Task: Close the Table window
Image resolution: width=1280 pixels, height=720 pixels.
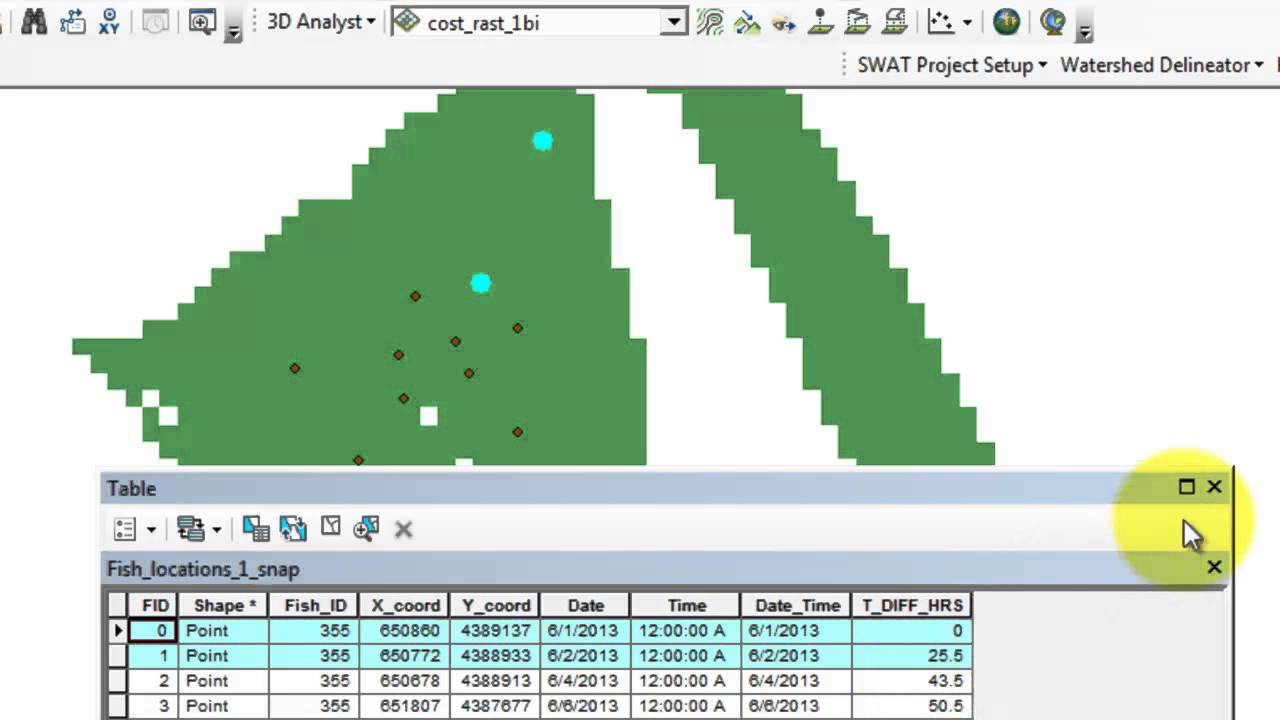Action: pyautogui.click(x=1214, y=487)
